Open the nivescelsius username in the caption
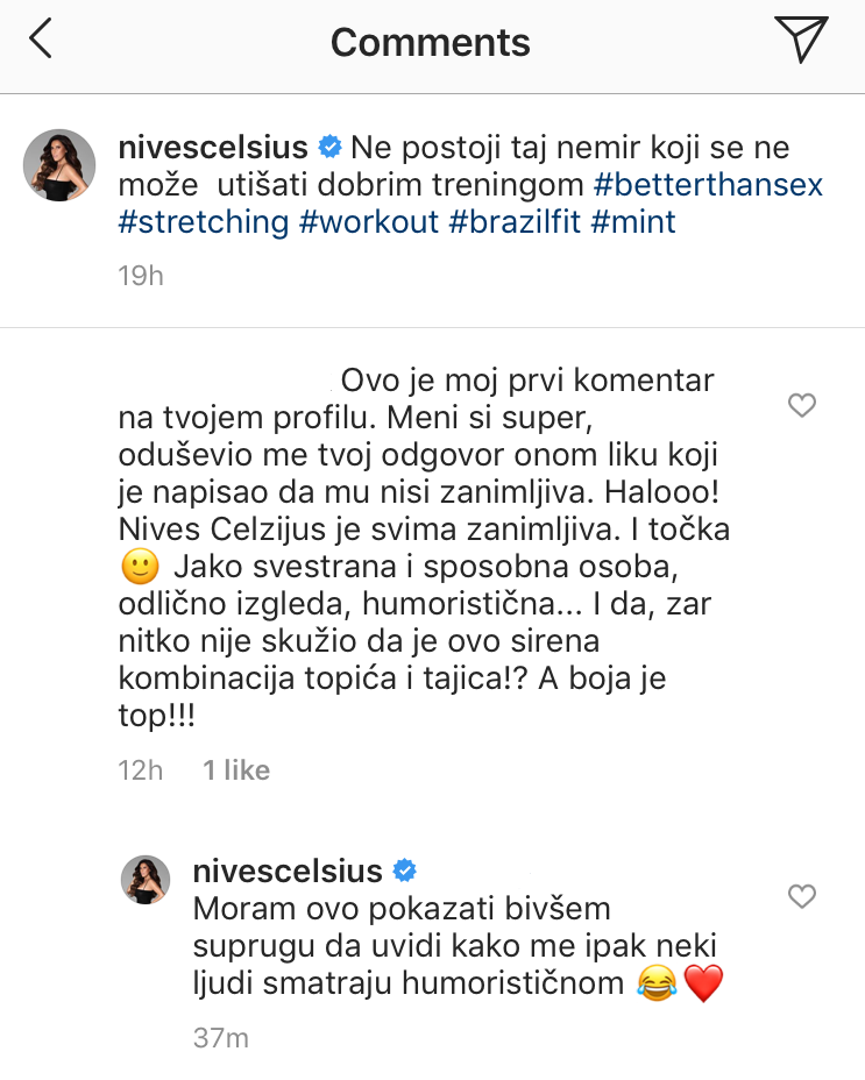This screenshot has height=1080, width=865. point(212,149)
